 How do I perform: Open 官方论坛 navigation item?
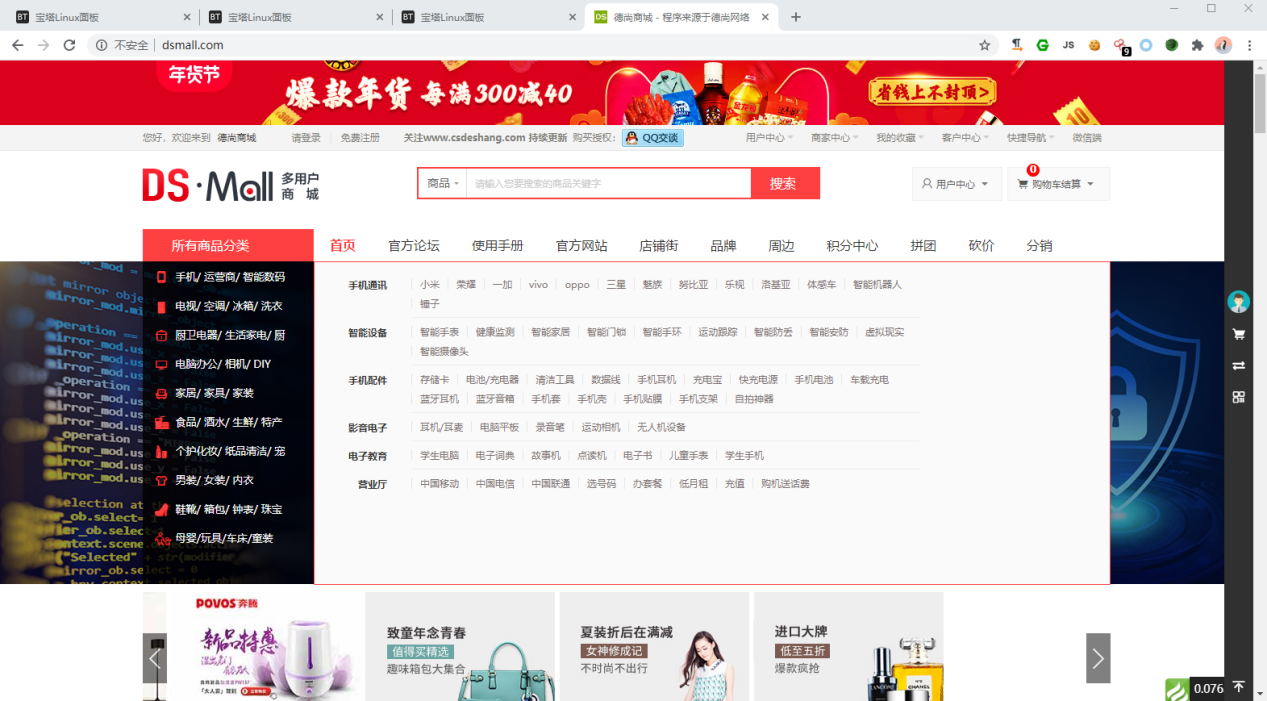(414, 246)
